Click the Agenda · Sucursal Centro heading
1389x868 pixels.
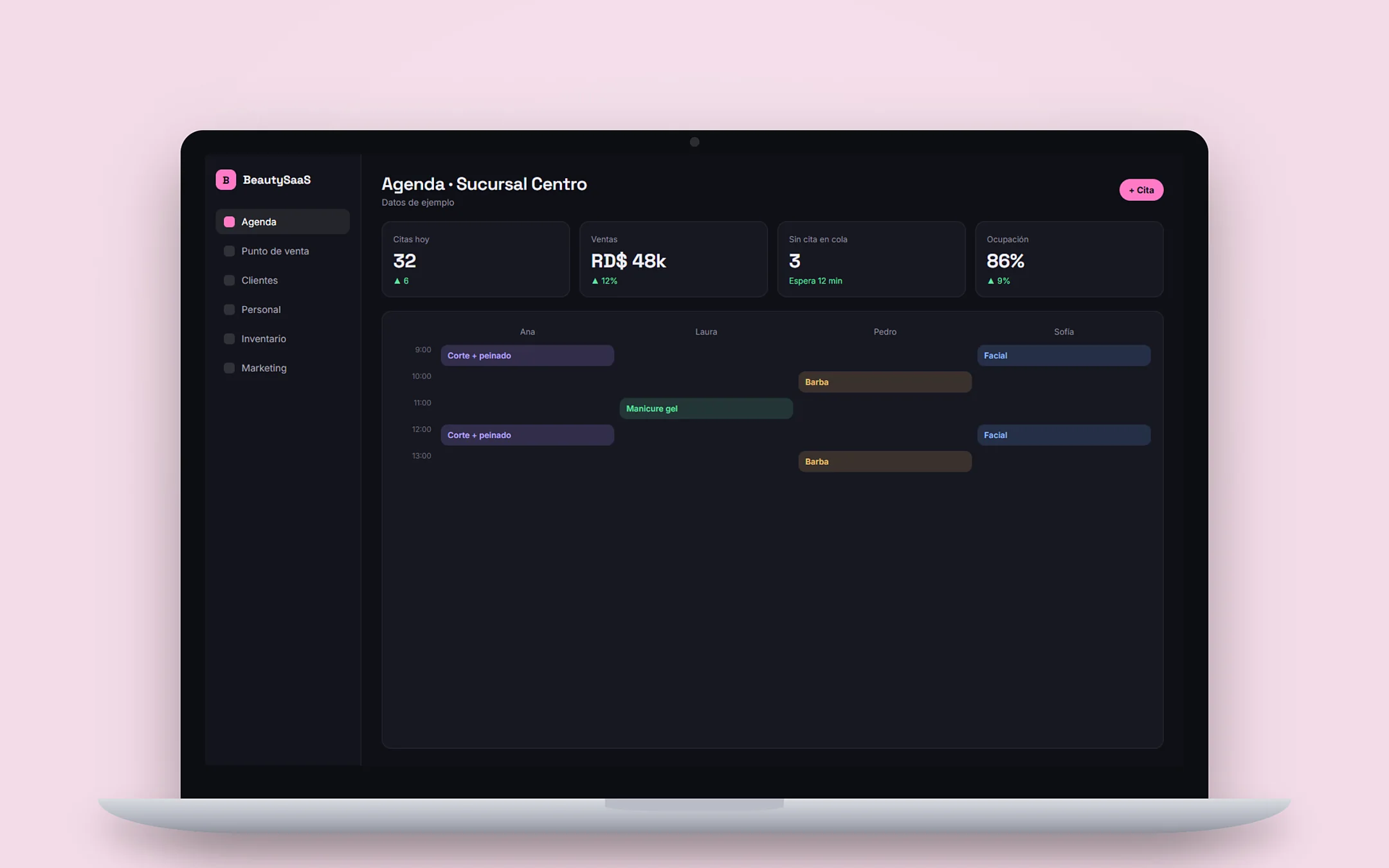coord(484,184)
